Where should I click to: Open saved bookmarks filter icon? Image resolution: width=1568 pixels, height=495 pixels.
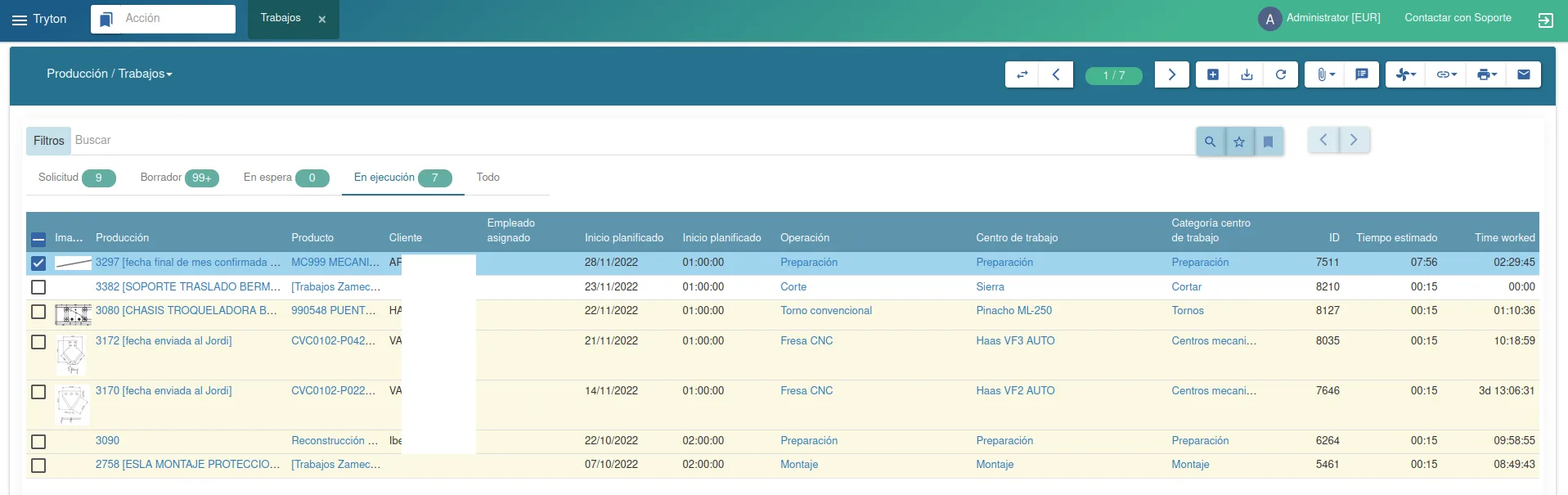pos(1268,142)
